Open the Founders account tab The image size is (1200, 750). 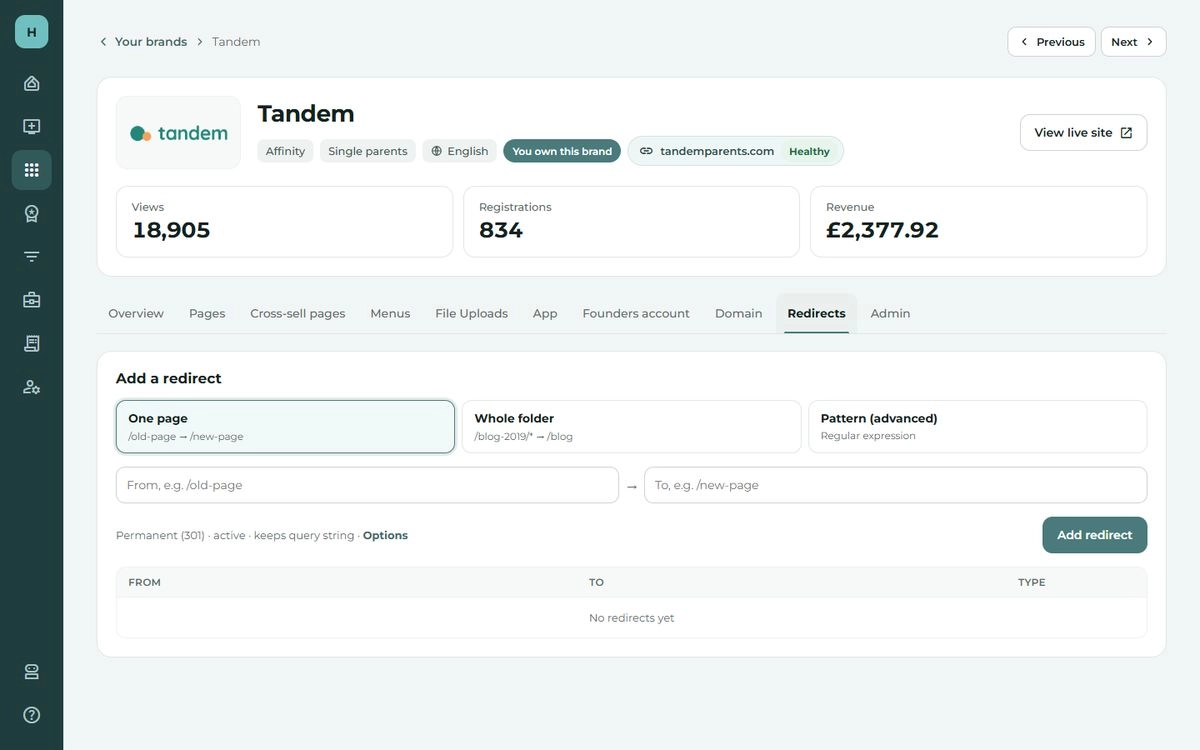[636, 313]
